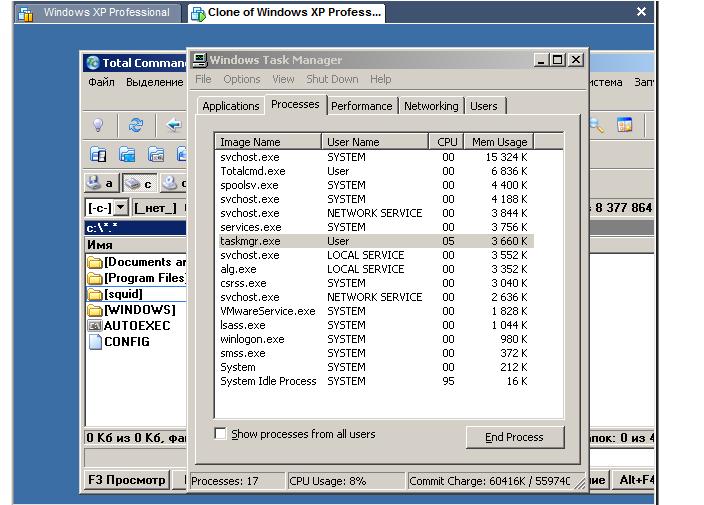Select [squid] folder in Total Commander

[x=136, y=294]
